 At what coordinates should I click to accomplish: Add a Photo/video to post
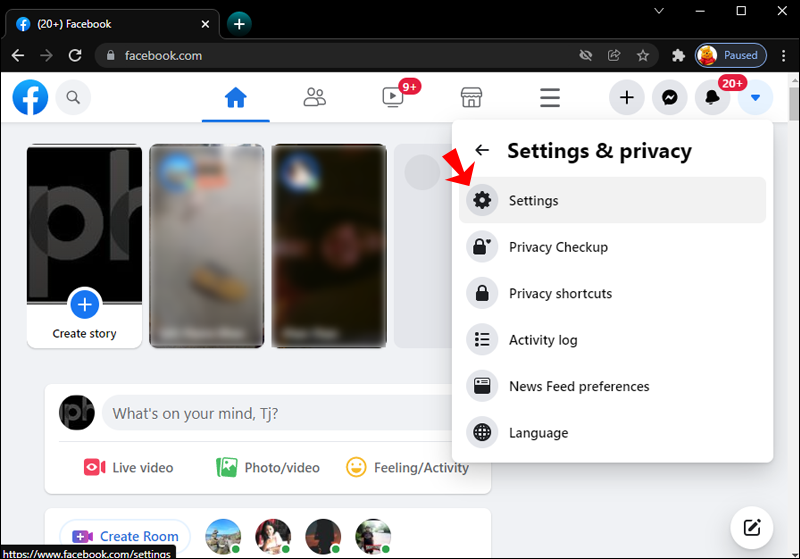tap(268, 467)
